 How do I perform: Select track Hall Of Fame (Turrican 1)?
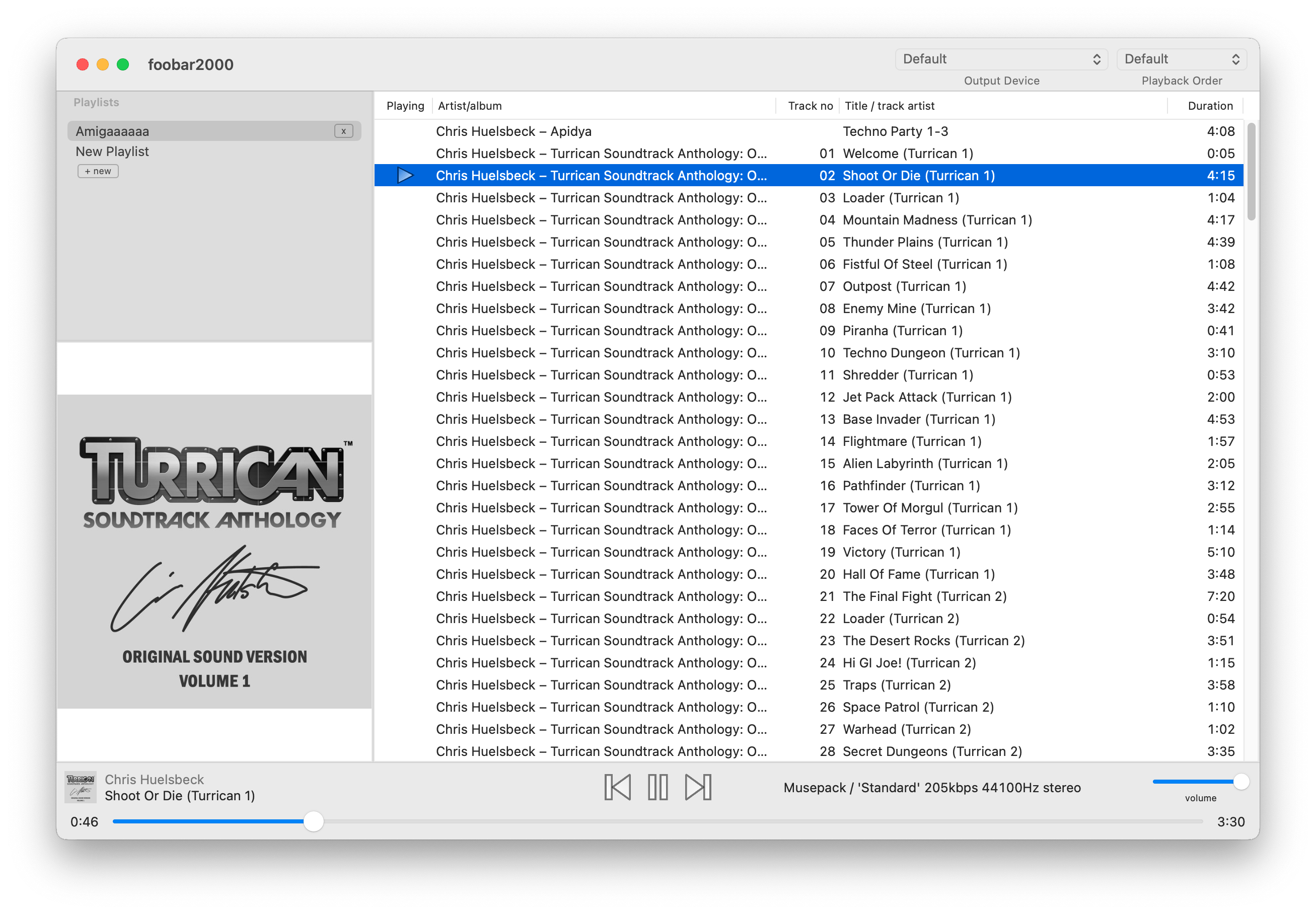coord(809,574)
